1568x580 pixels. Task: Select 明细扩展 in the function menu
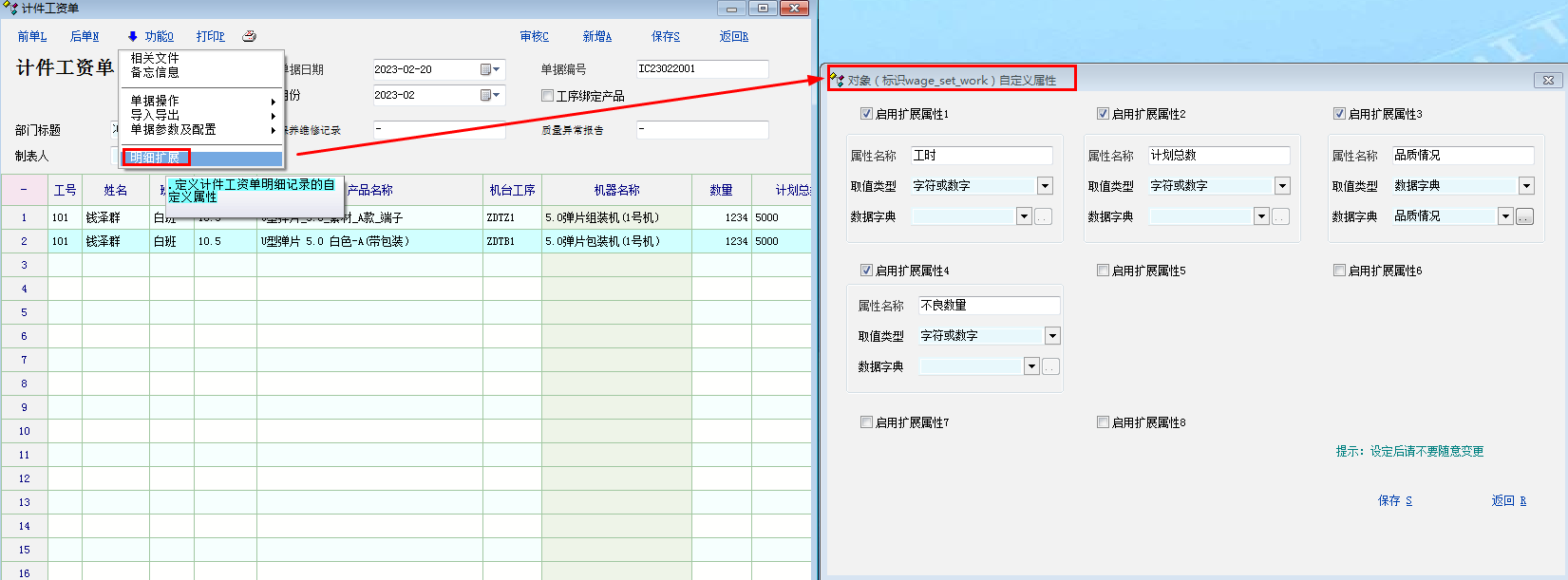coord(156,158)
